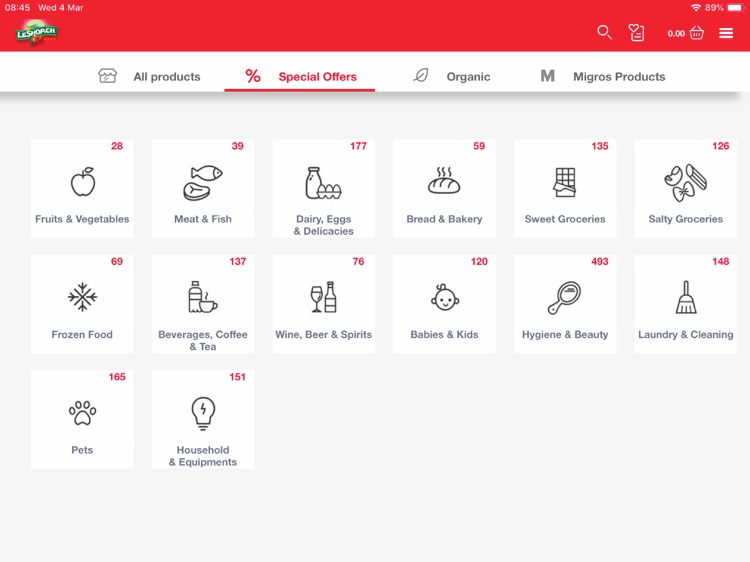Open Wine, Beer & Spirits label

[x=323, y=334]
